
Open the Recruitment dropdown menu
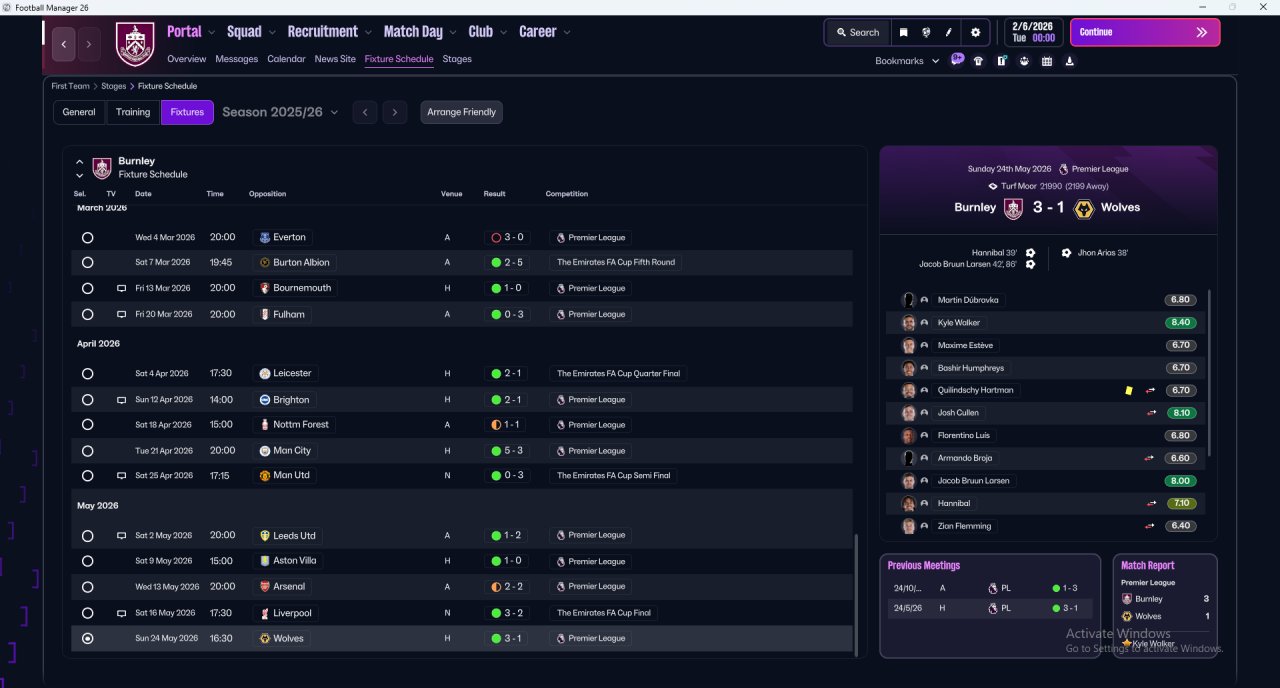pyautogui.click(x=329, y=32)
